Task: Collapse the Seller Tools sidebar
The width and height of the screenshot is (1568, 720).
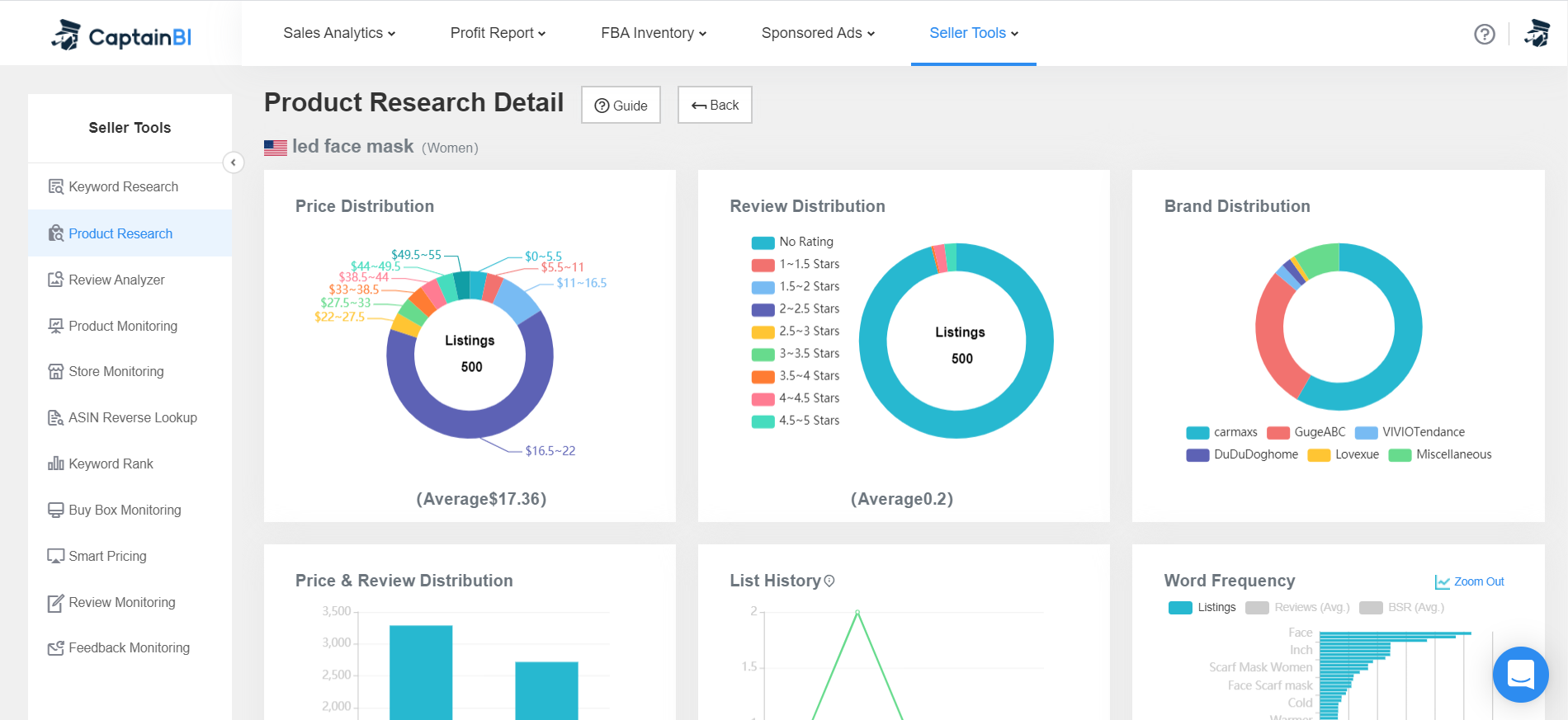Action: 234,162
